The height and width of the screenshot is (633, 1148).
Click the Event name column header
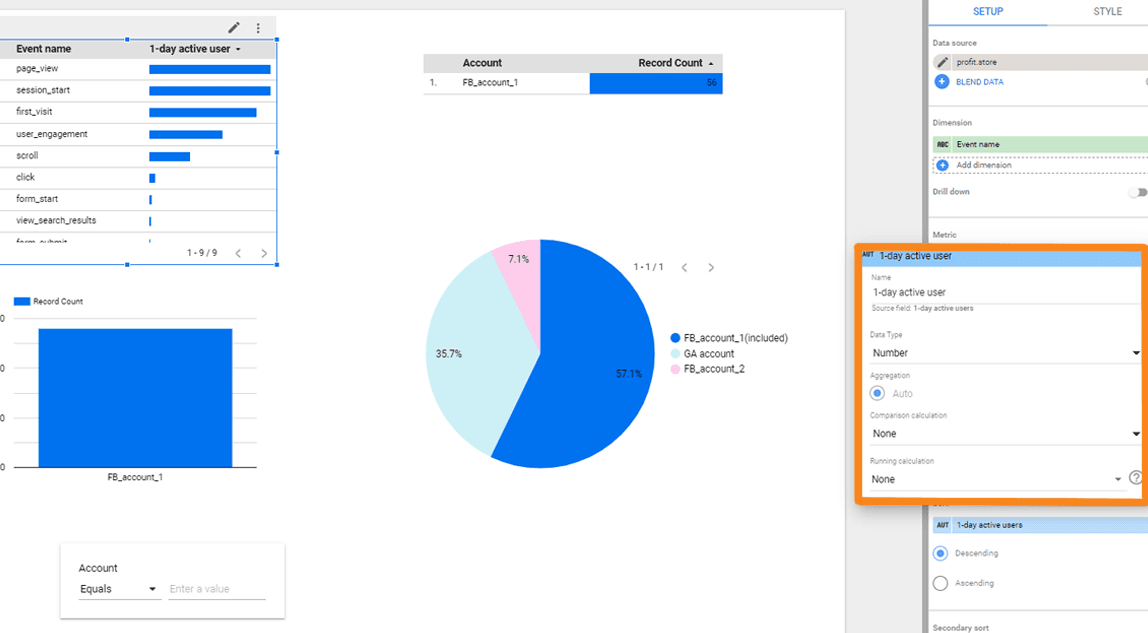click(44, 49)
